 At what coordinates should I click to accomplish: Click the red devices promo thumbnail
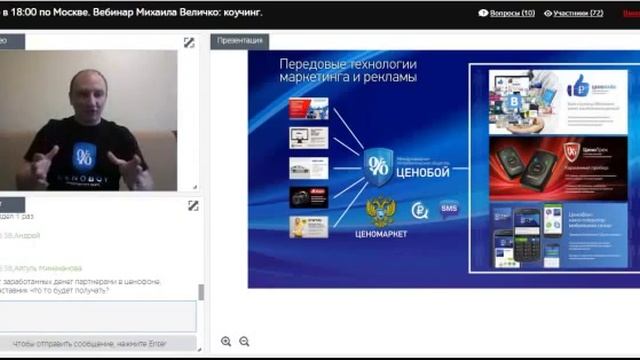tap(558, 169)
